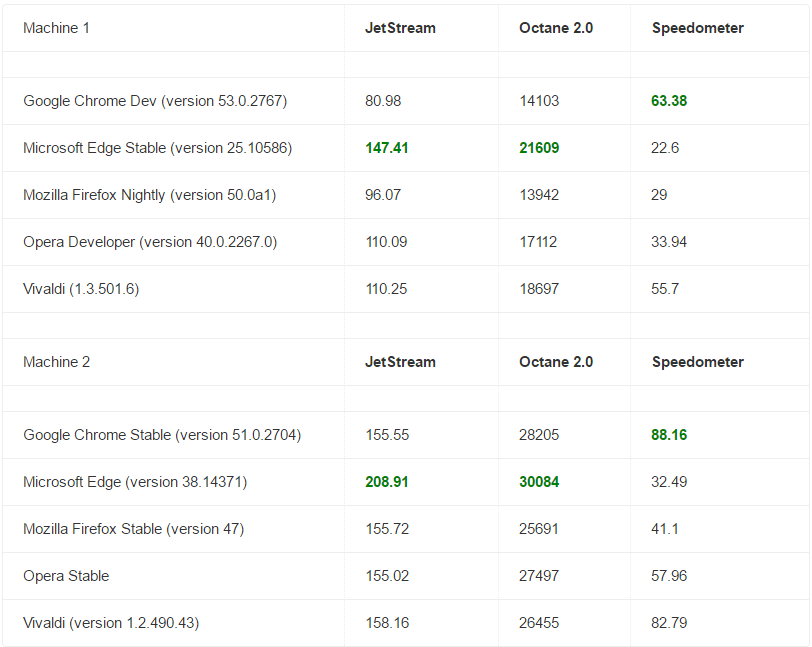Select Google Chrome Dev row label
This screenshot has width=812, height=647.
pos(155,101)
